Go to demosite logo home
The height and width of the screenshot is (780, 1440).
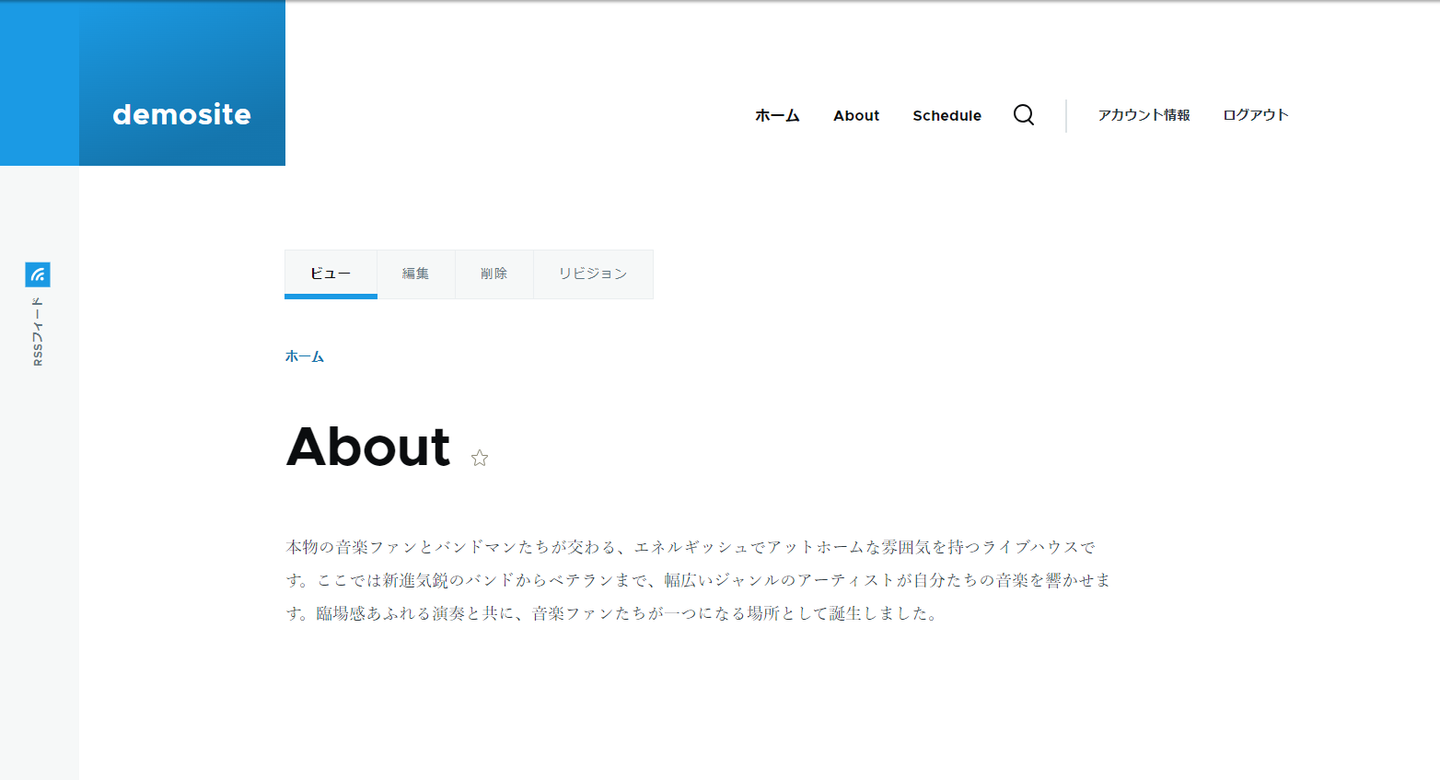point(181,115)
